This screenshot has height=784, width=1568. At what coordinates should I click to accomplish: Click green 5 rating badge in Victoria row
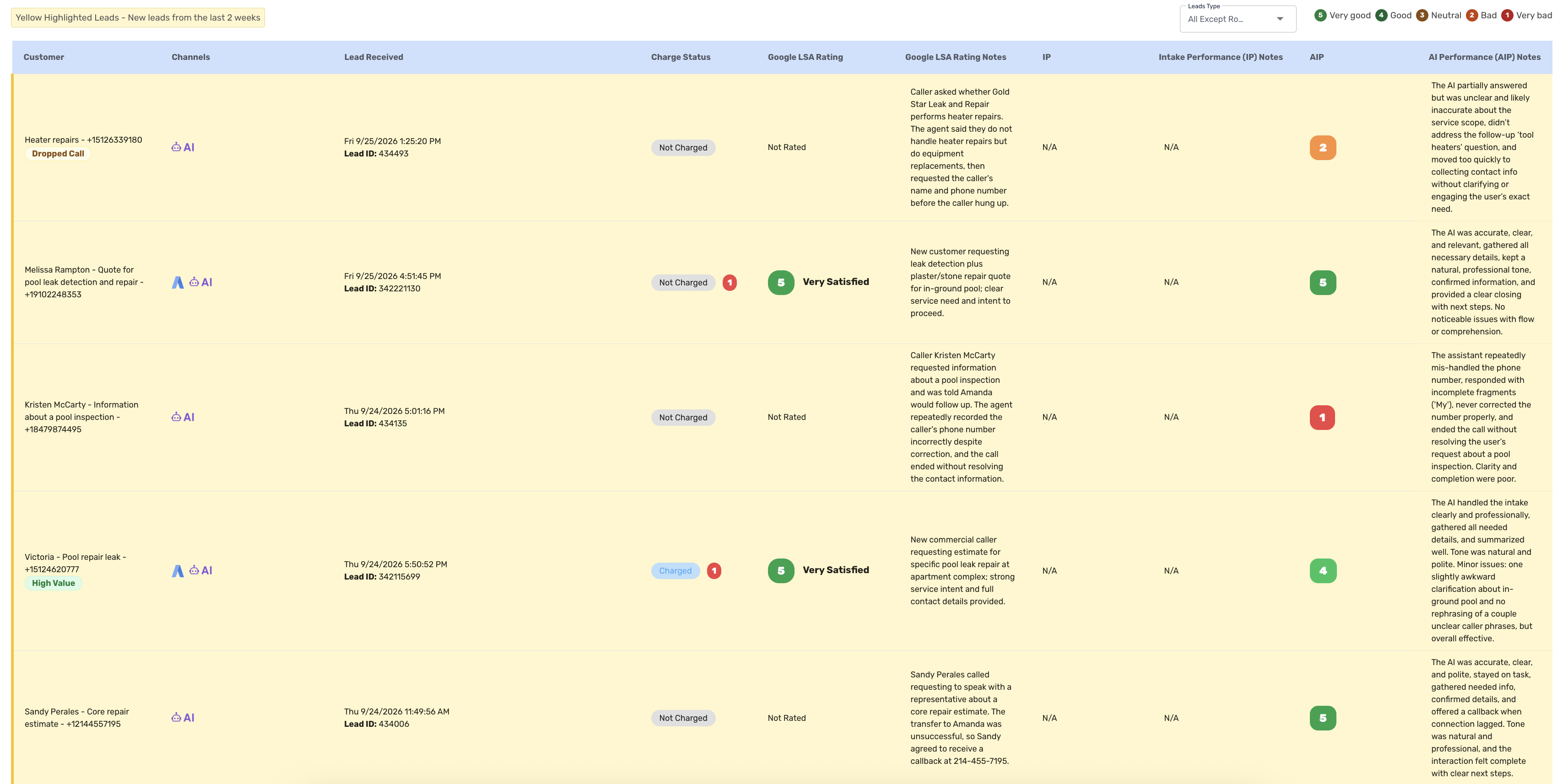coord(781,570)
